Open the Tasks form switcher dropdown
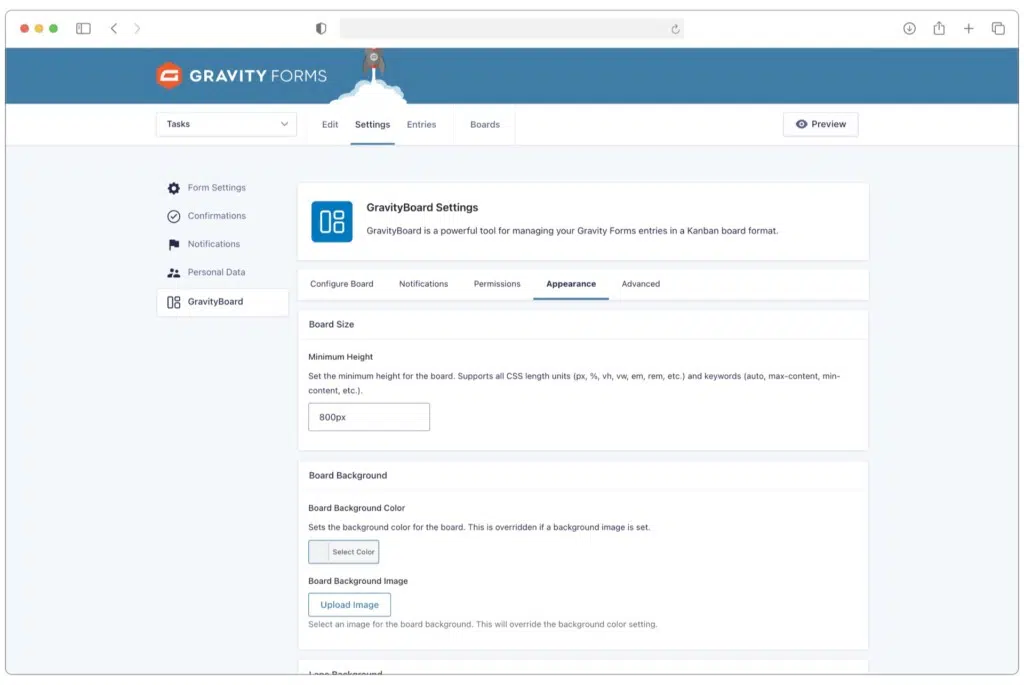 point(227,124)
